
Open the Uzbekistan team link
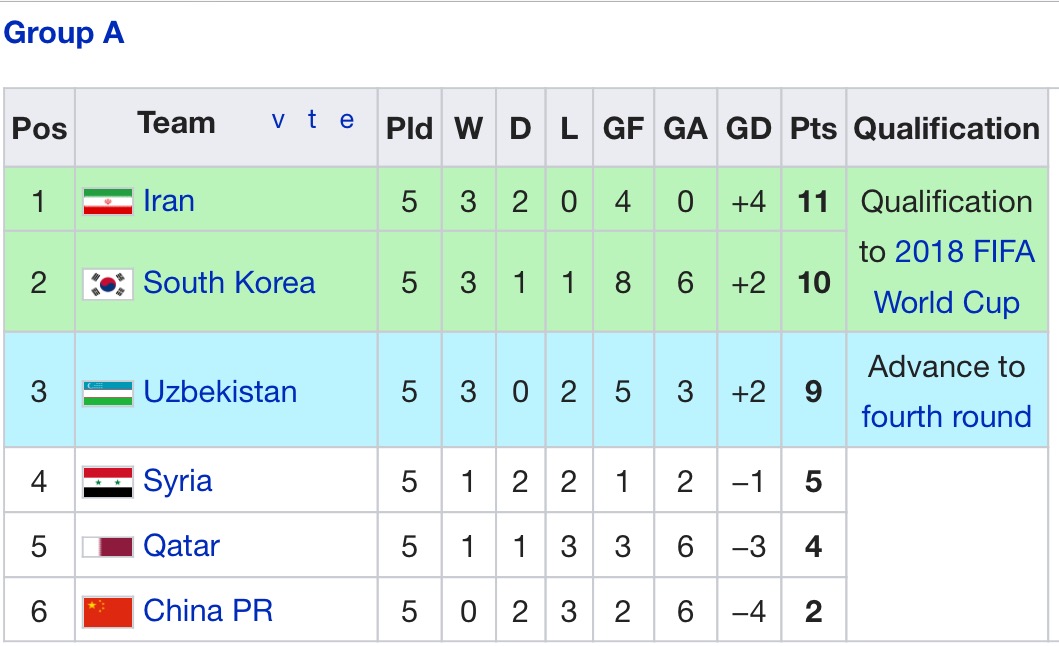(220, 391)
